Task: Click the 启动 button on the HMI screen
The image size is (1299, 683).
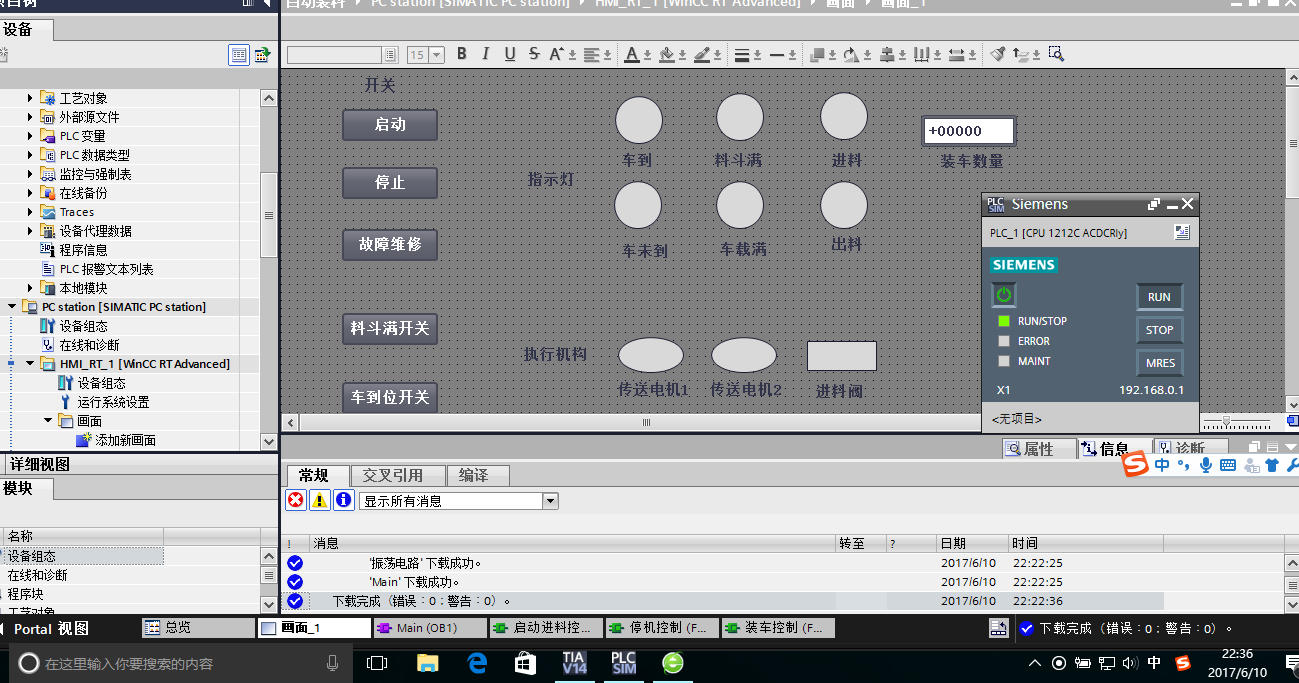Action: click(x=390, y=125)
